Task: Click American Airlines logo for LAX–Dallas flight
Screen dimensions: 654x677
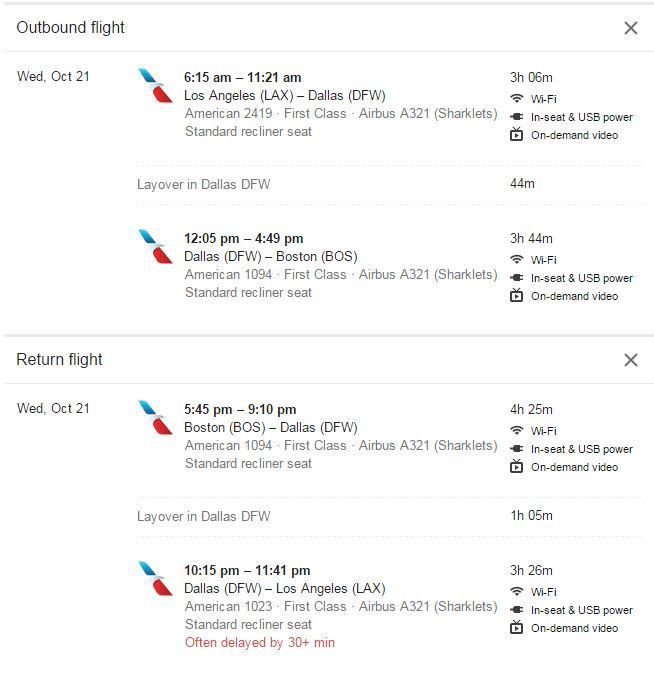Action: click(155, 85)
